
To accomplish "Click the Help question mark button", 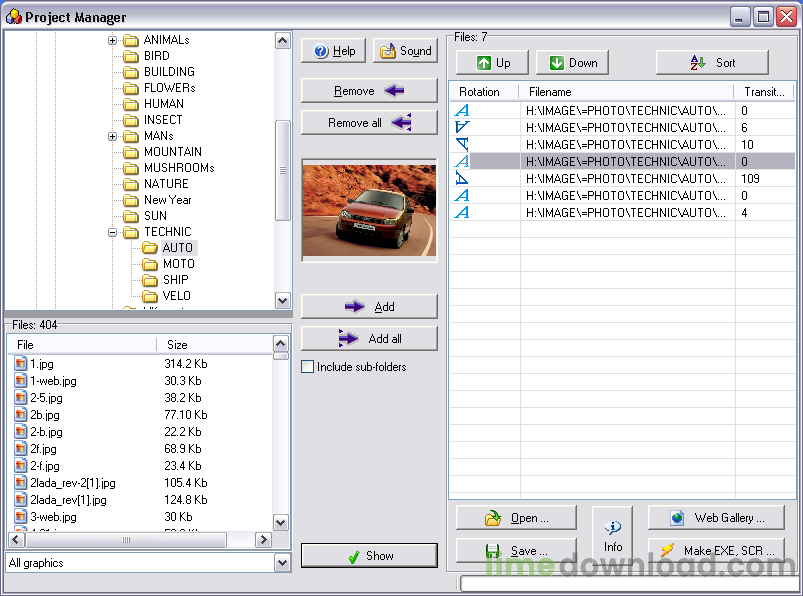I will point(333,51).
